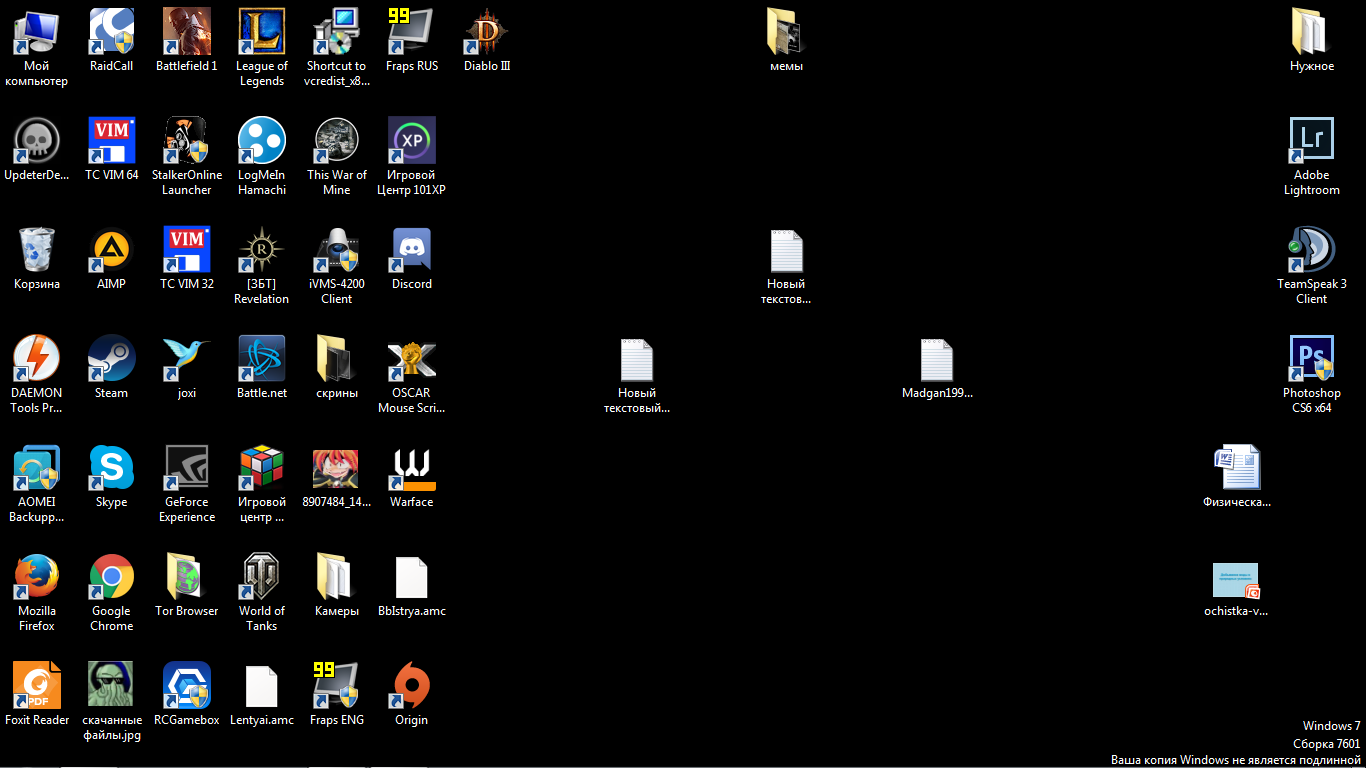Click the Tor Browser folder
This screenshot has height=768, width=1366.
click(187, 577)
